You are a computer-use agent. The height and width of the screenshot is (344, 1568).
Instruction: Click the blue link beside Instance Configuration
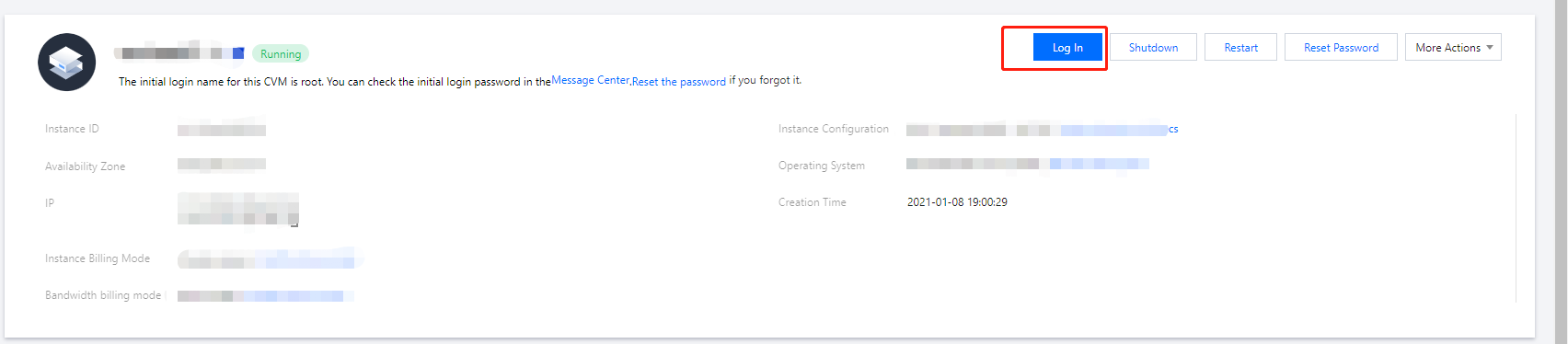point(1119,130)
